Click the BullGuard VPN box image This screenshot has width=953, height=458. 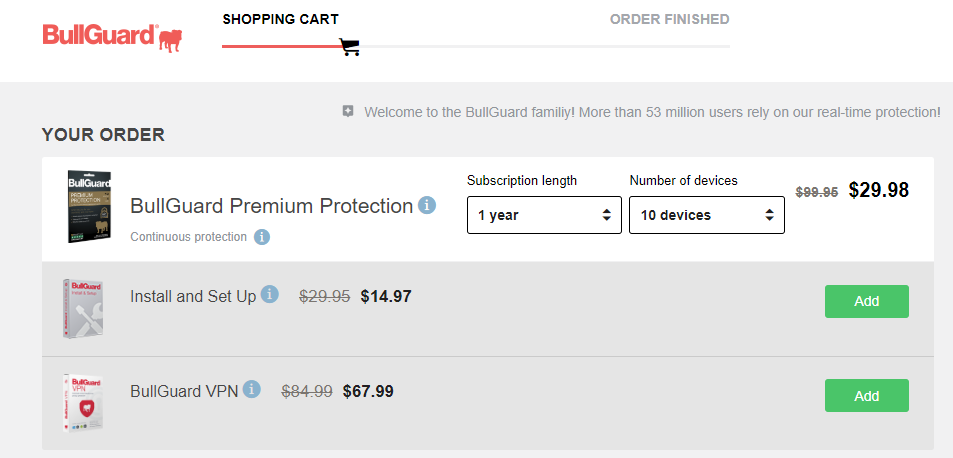pyautogui.click(x=83, y=403)
